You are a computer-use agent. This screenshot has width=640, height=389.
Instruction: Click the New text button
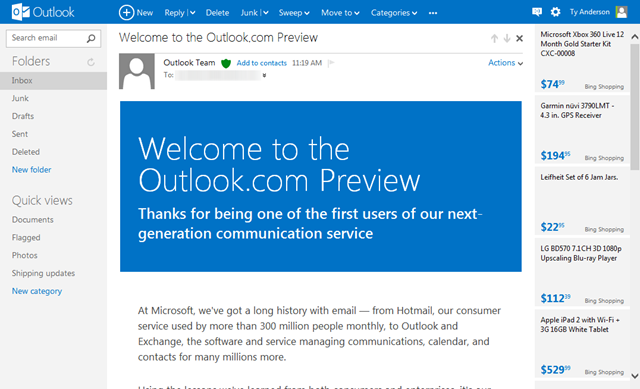tap(144, 13)
